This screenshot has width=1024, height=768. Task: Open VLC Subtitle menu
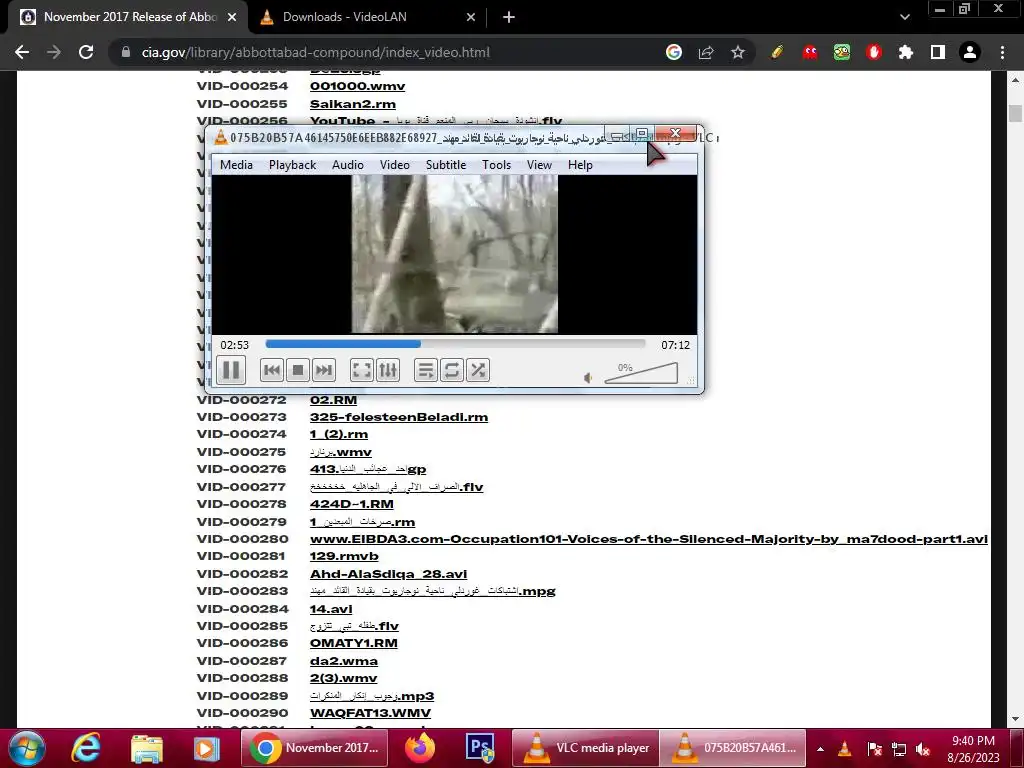click(x=446, y=165)
